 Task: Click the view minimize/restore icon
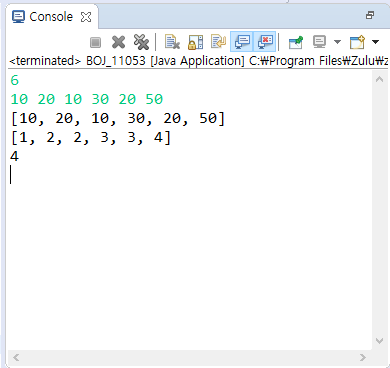[x=370, y=15]
